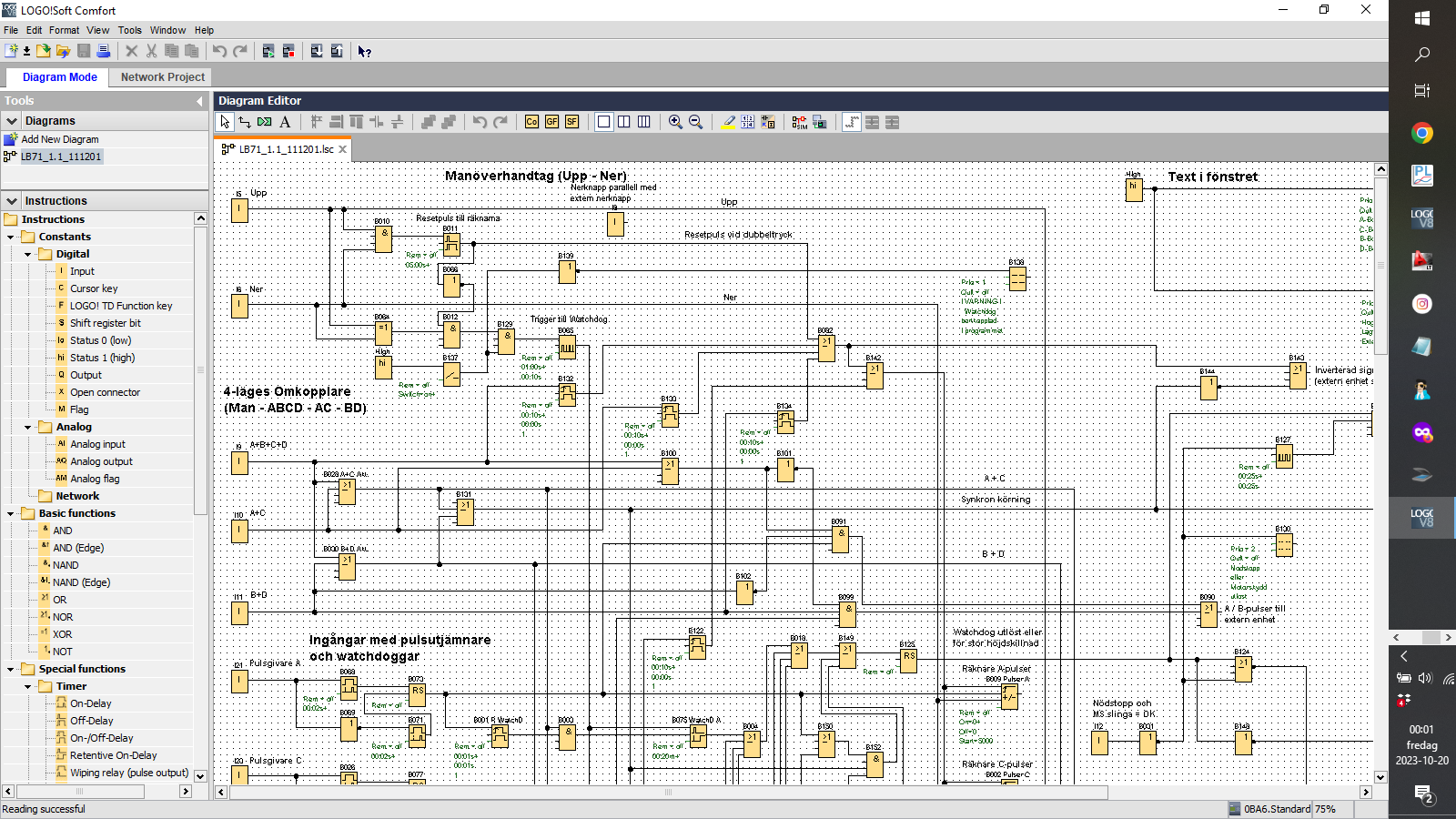Switch to the Network Project tab
1456x819 pixels.
click(162, 77)
